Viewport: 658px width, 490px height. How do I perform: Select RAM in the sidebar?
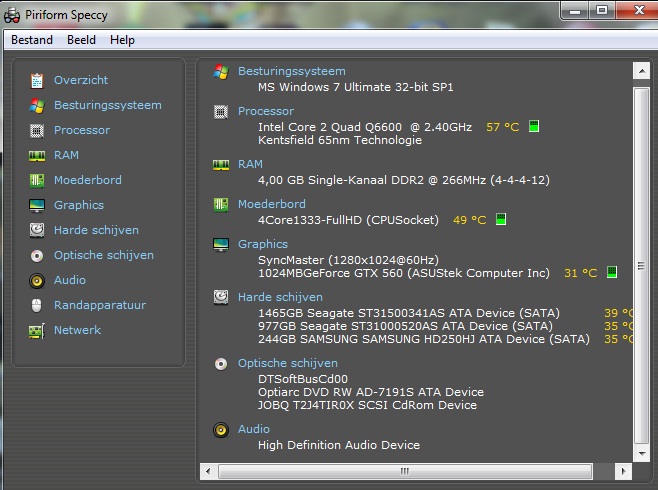click(x=66, y=155)
